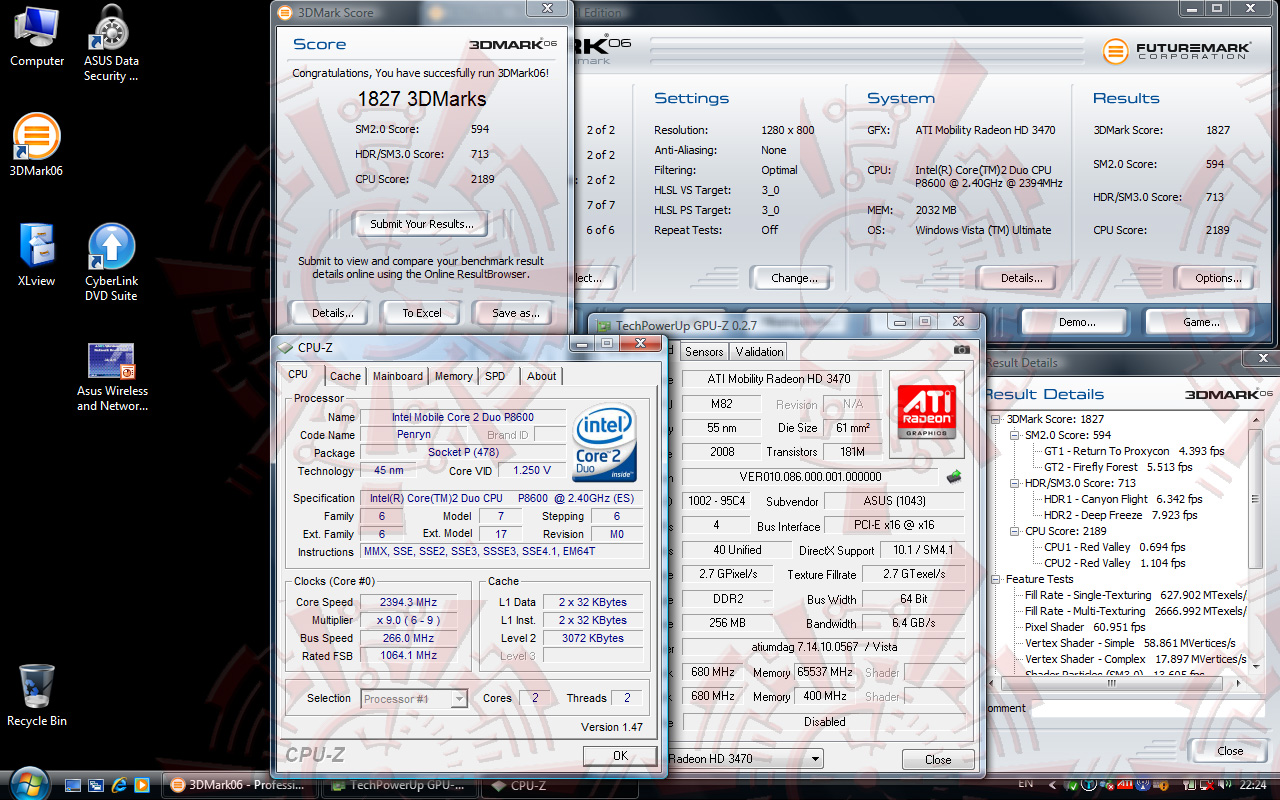Viewport: 1280px width, 800px height.
Task: Select the XLview desktop icon
Action: [x=37, y=255]
